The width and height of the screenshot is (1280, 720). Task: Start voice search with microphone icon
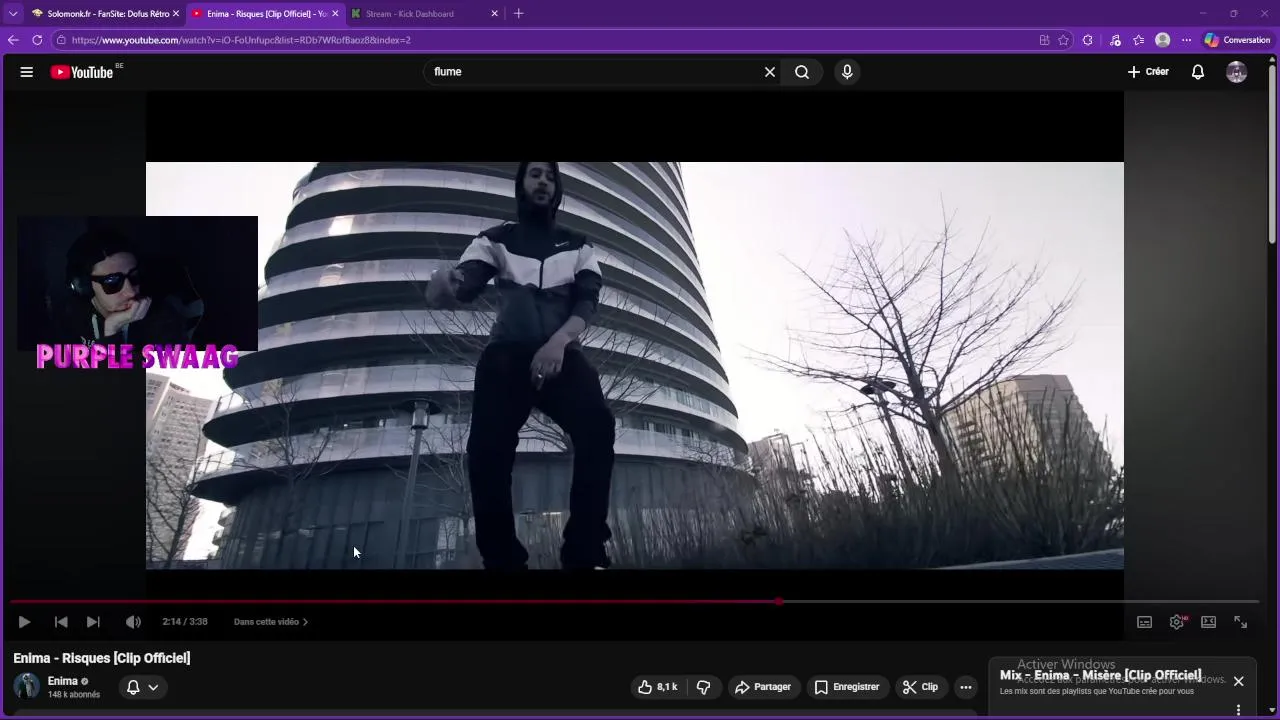[847, 72]
